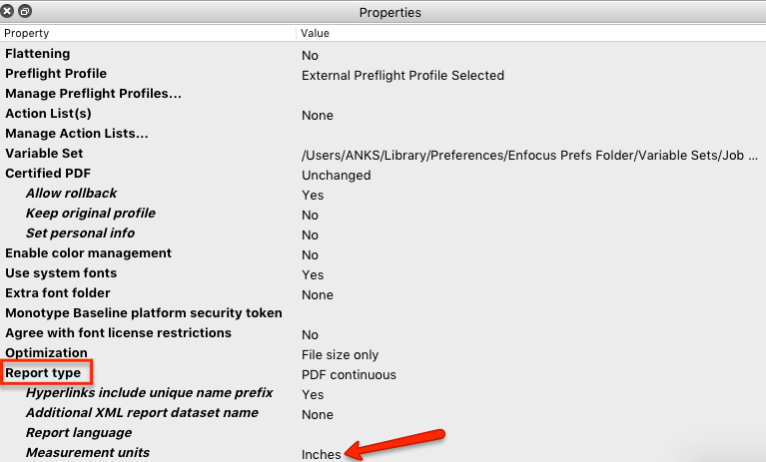The width and height of the screenshot is (766, 462).
Task: Click the detach panel icon beside close
Action: click(25, 12)
